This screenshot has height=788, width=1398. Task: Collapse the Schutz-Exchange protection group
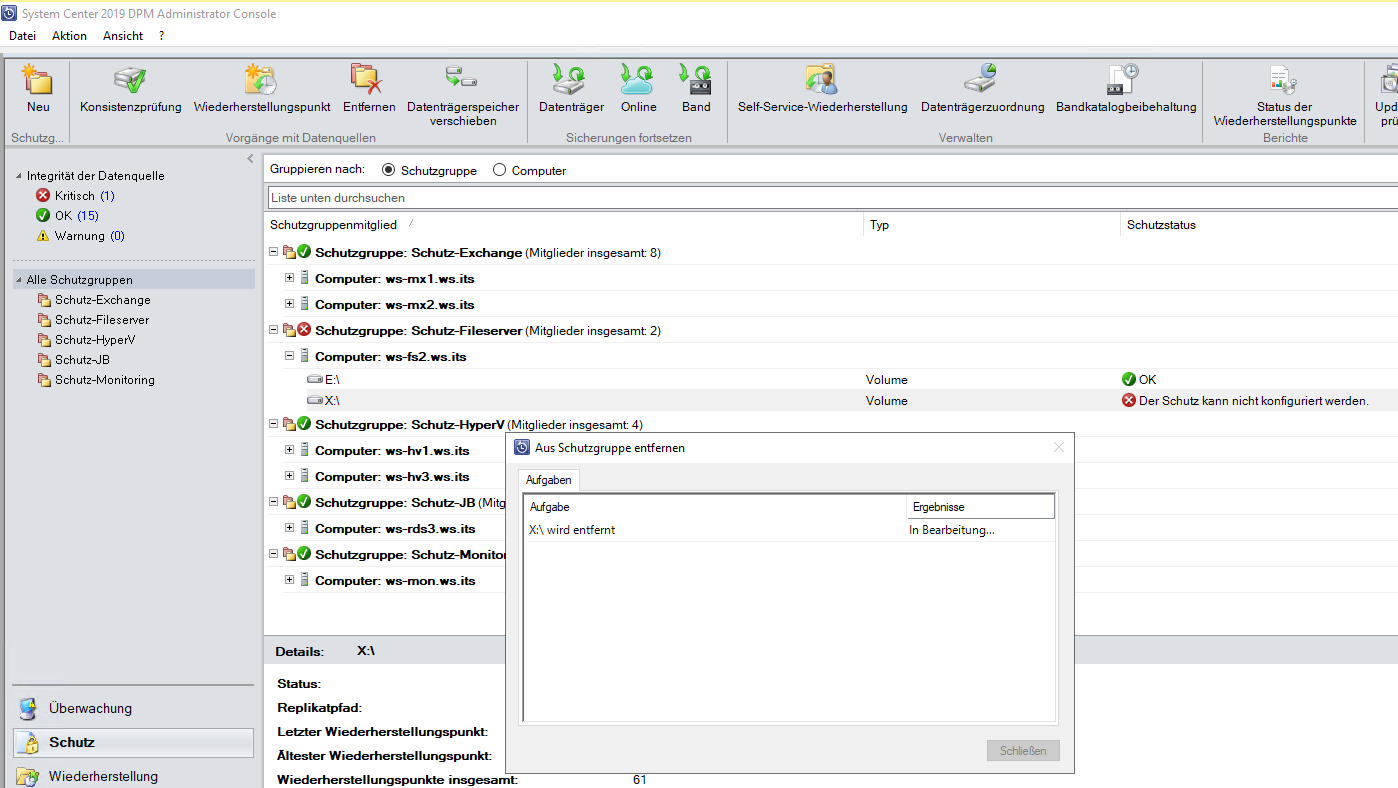click(x=274, y=252)
